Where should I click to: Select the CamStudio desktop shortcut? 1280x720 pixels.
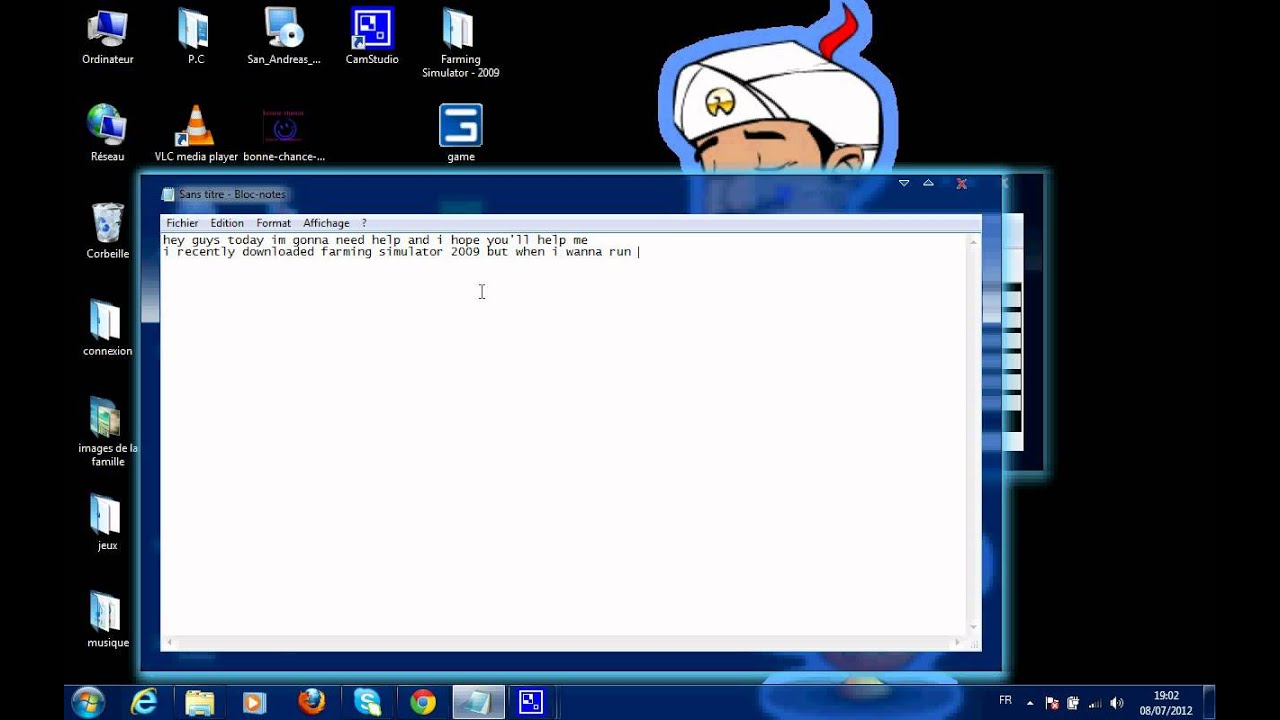[x=372, y=38]
